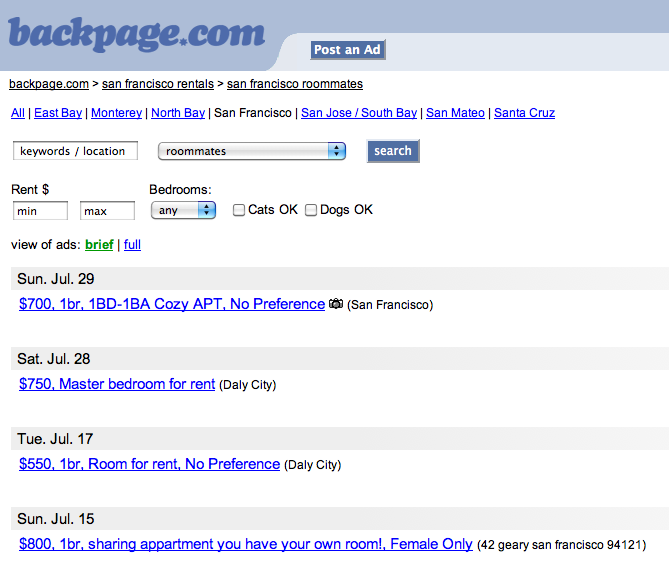Click the Post an Ad button
This screenshot has height=583, width=669.
coord(348,50)
